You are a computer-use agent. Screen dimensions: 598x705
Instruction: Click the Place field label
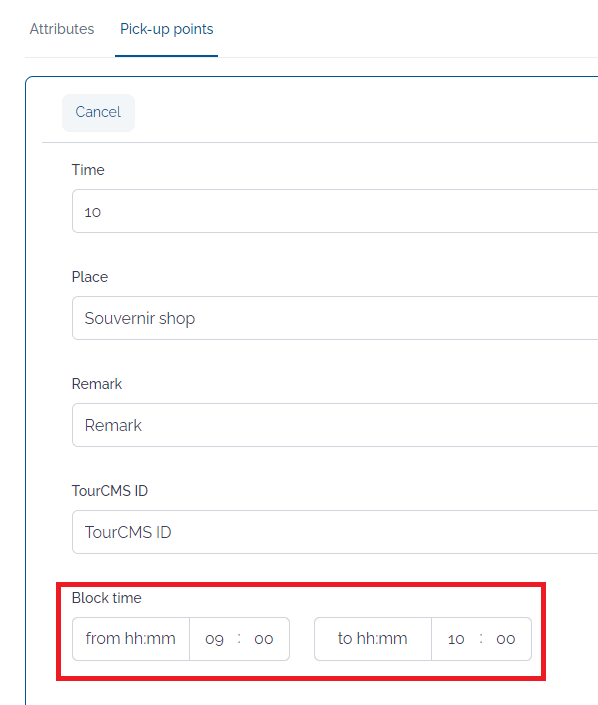point(90,277)
